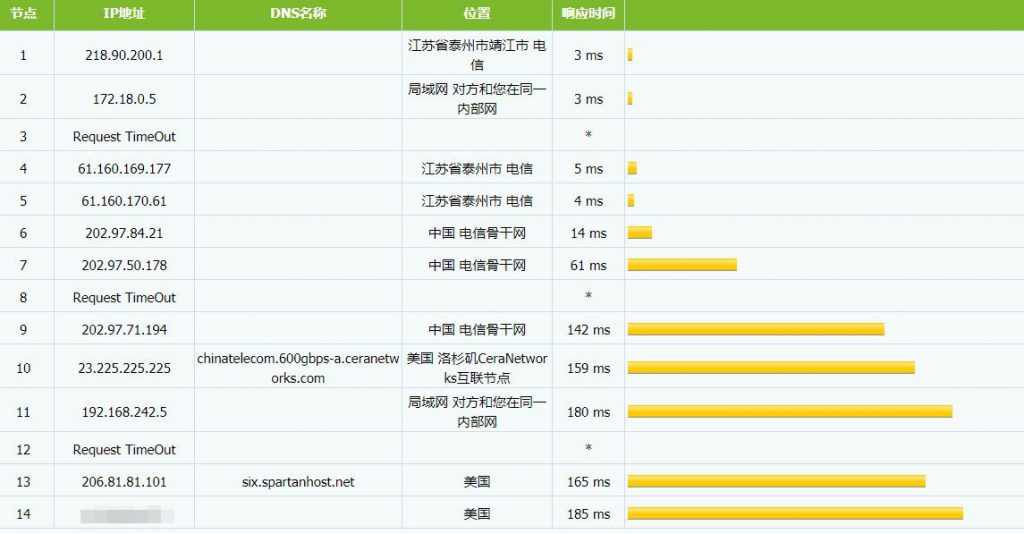Select IP 23.225.225.225 in row 10

[x=124, y=368]
